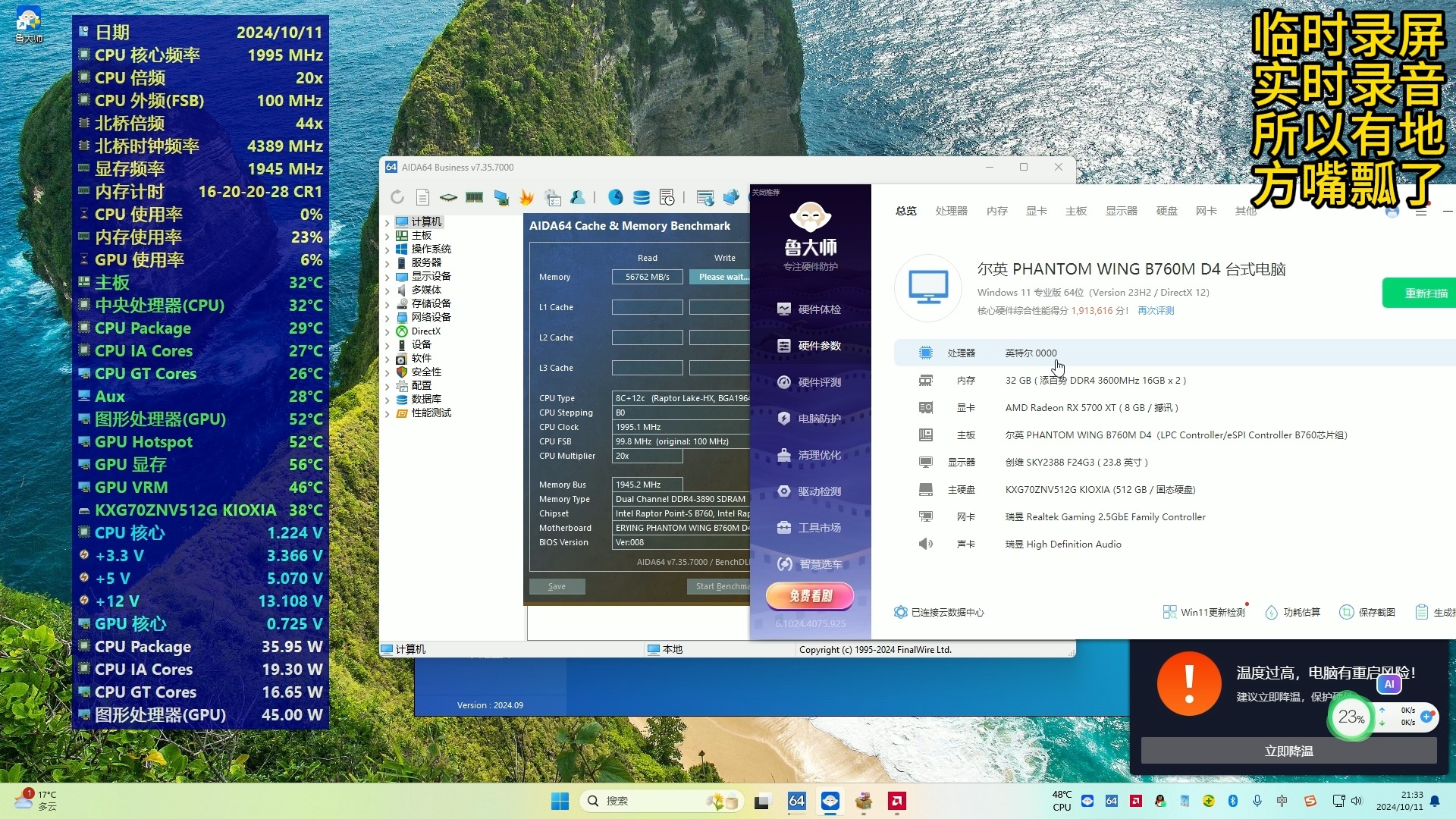Expand the 存储设备 tree node
This screenshot has width=1456, height=819.
point(388,304)
